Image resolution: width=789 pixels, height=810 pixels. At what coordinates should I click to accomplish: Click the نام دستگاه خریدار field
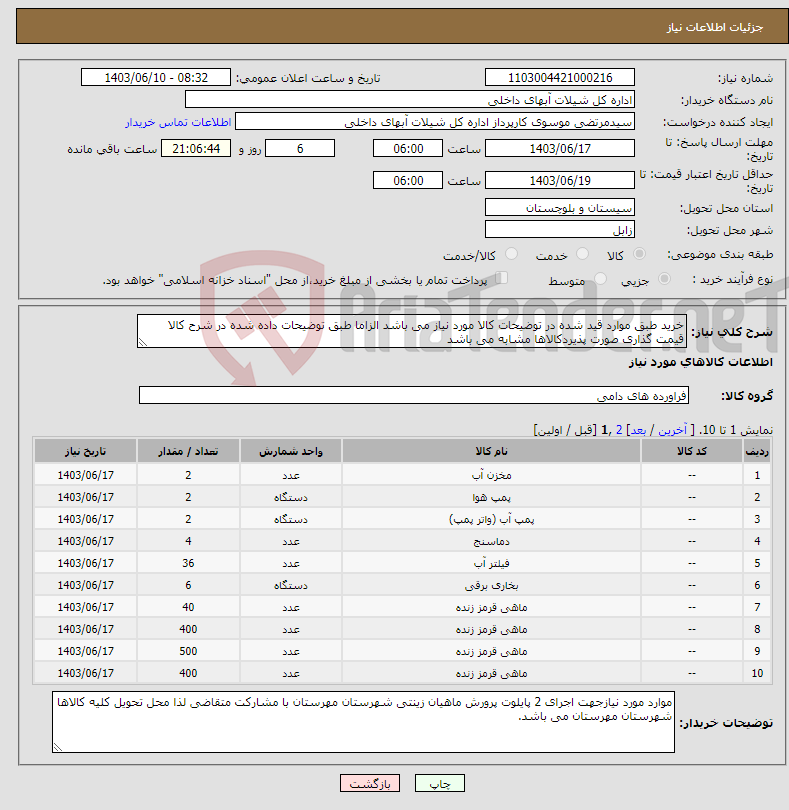tap(410, 100)
